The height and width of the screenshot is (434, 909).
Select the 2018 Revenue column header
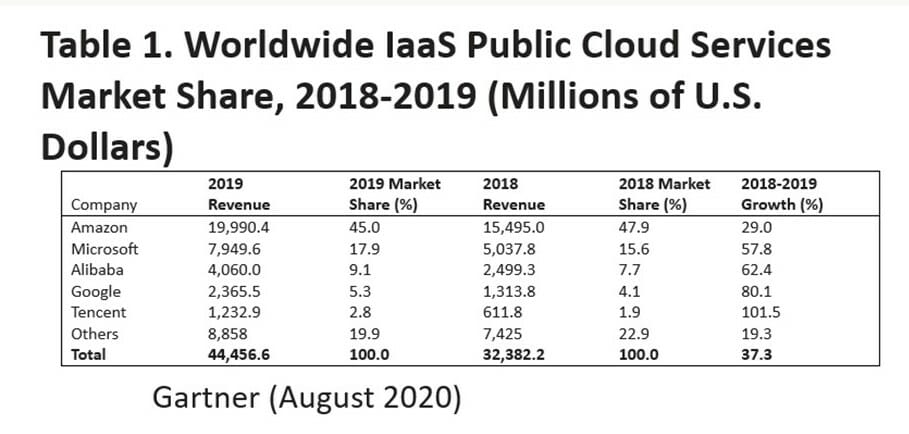[514, 195]
